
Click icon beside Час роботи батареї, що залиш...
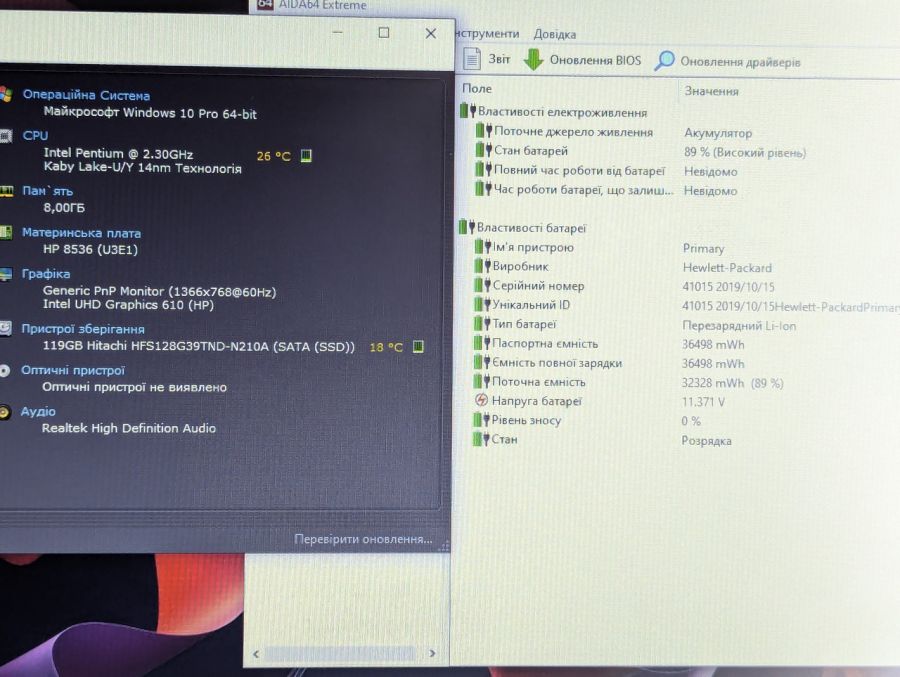coord(483,188)
